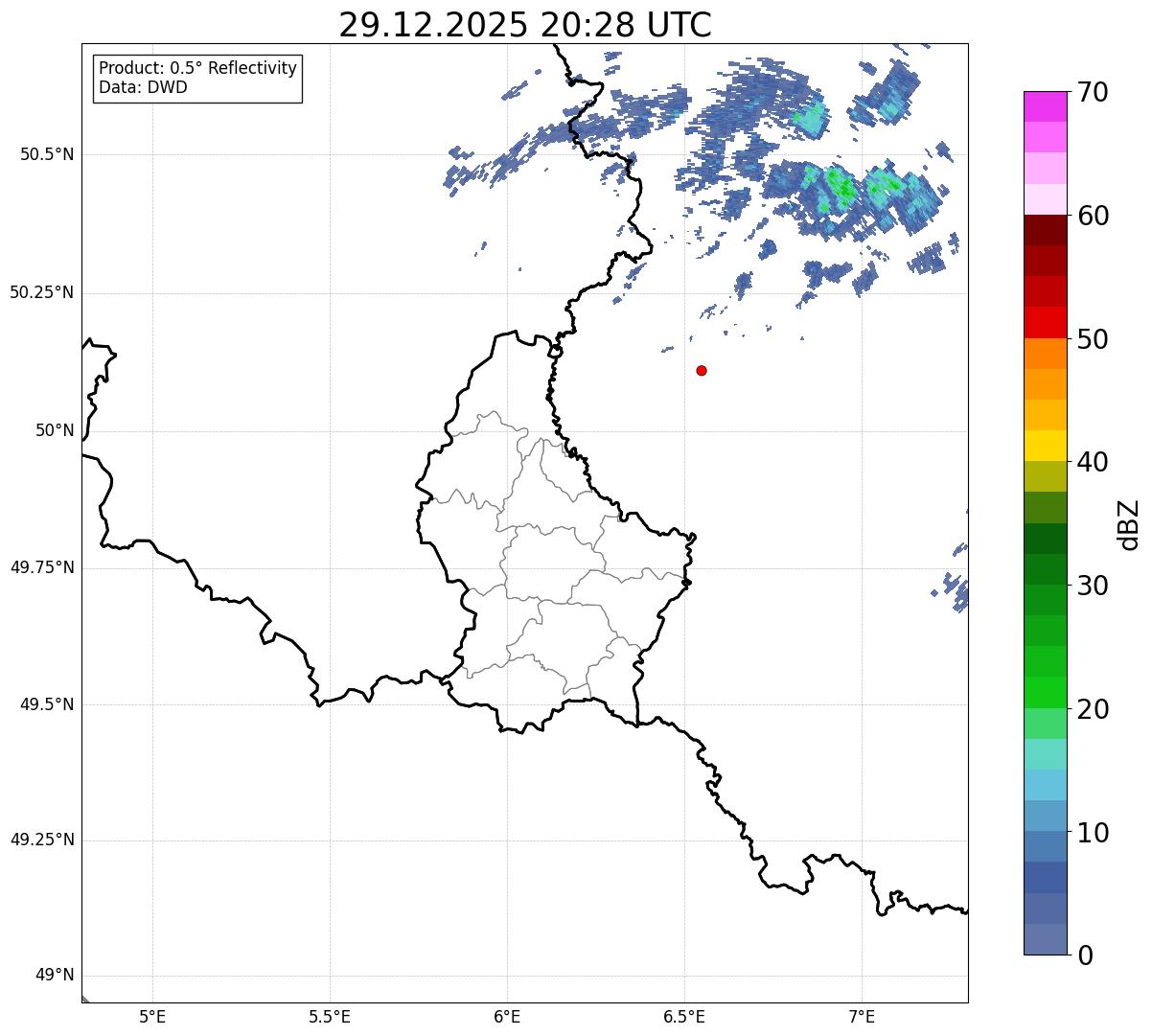Click the dBZ colorbar axis label
Image resolution: width=1152 pixels, height=1036 pixels.
pyautogui.click(x=1129, y=524)
